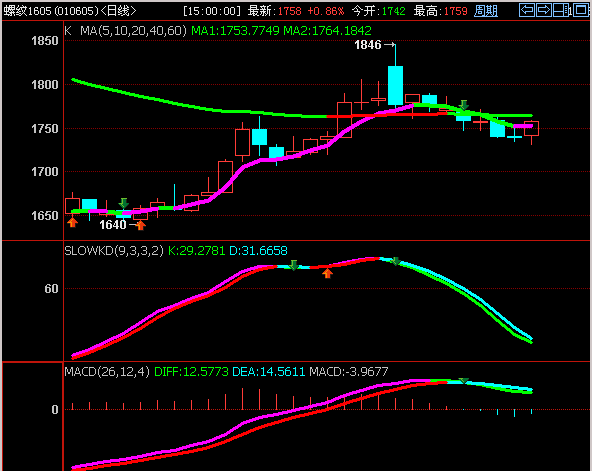
Task: Click the K MA(5,10,20,40,60) indicator label
Action: pyautogui.click(x=125, y=31)
